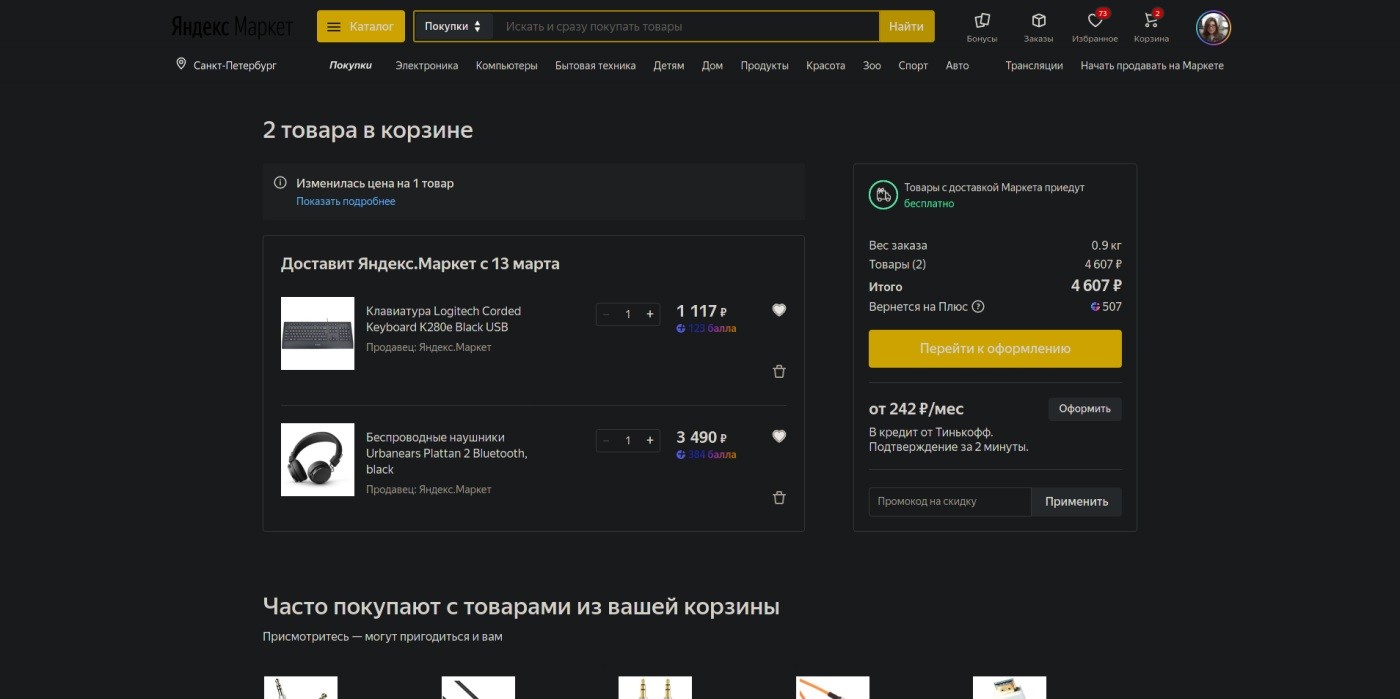The height and width of the screenshot is (699, 1400).
Task: Click the Найти search button
Action: pyautogui.click(x=906, y=27)
